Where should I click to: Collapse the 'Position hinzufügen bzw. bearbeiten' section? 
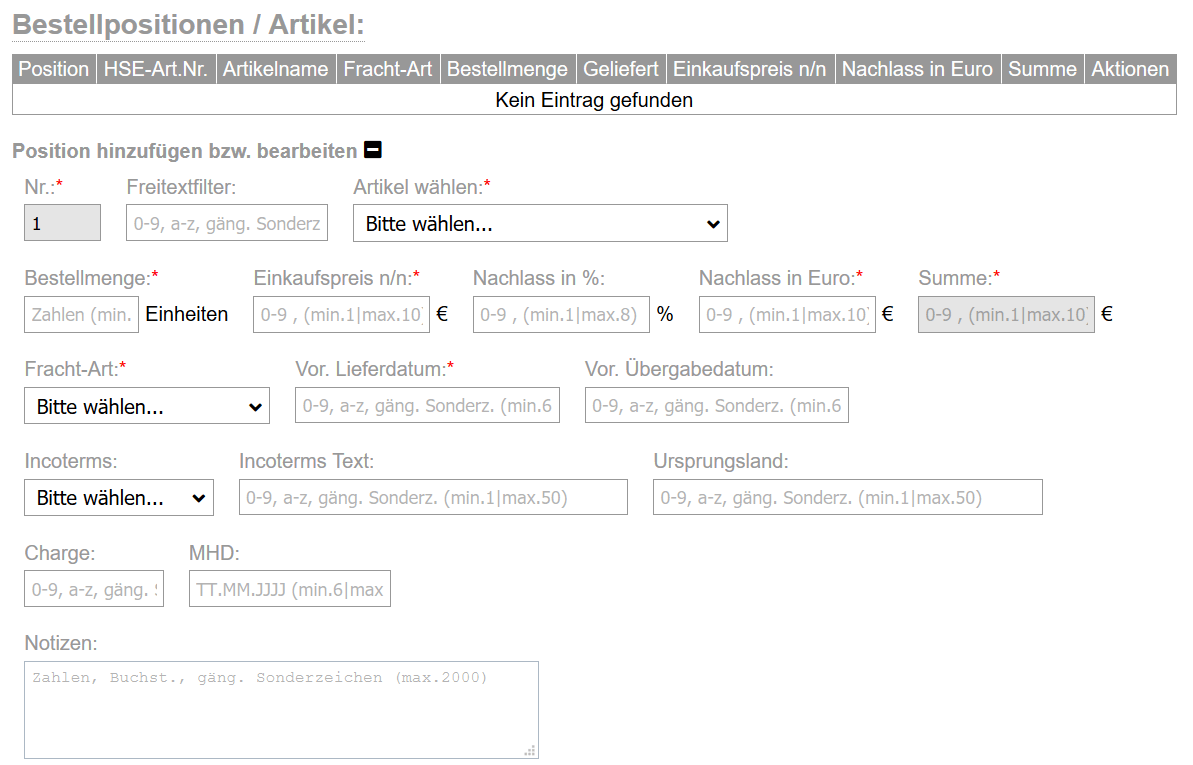point(373,150)
